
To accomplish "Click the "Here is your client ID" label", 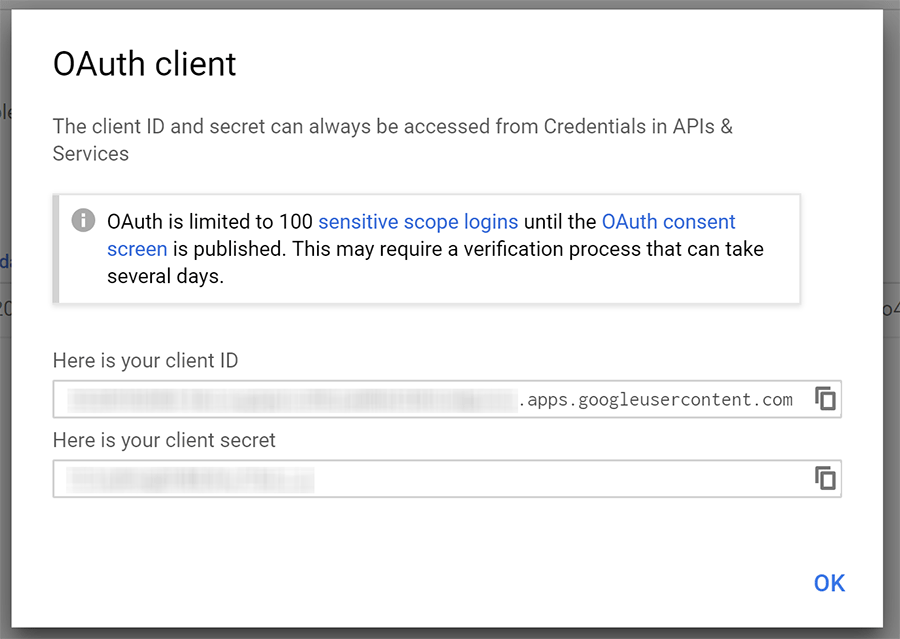I will [145, 360].
